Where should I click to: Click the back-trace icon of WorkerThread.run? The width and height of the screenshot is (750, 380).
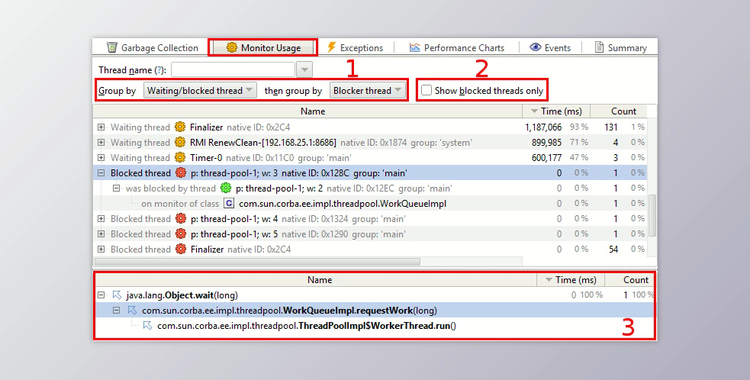[x=147, y=326]
